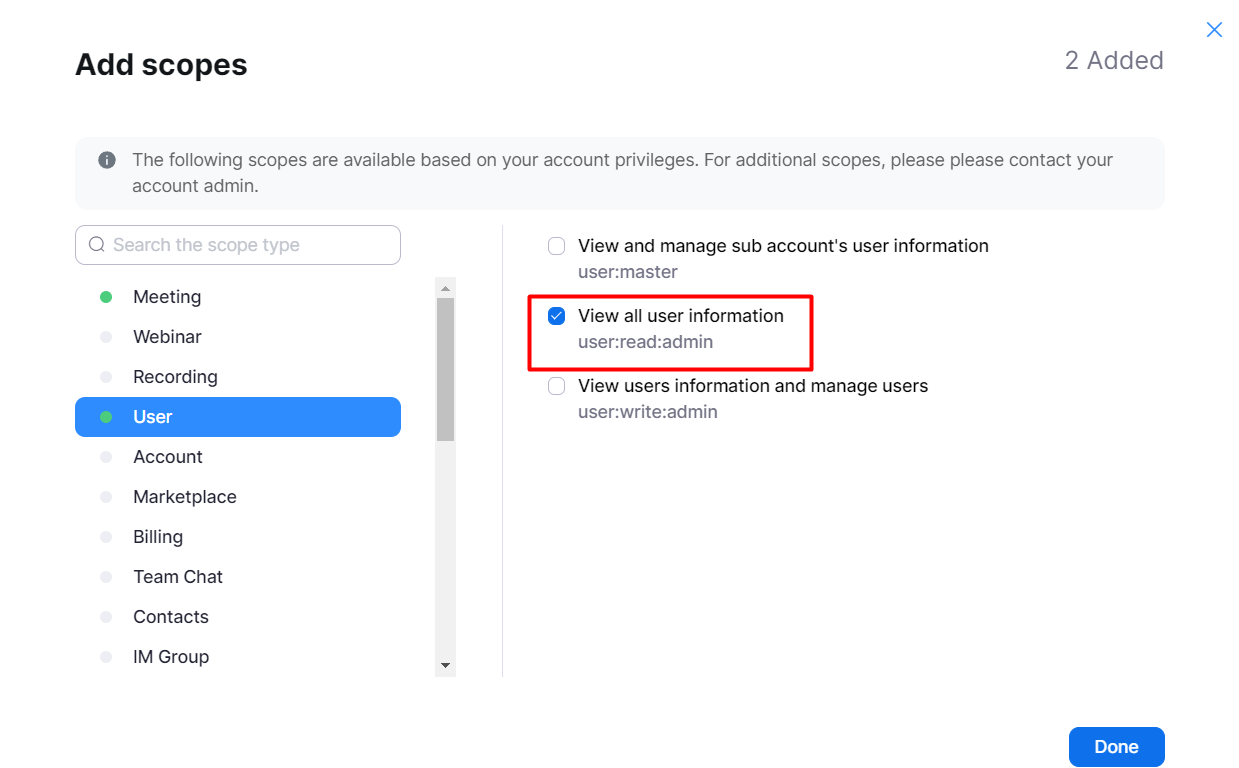Viewport: 1239px width, 768px height.
Task: Click the gray dot beside IM Group
Action: pyautogui.click(x=106, y=657)
